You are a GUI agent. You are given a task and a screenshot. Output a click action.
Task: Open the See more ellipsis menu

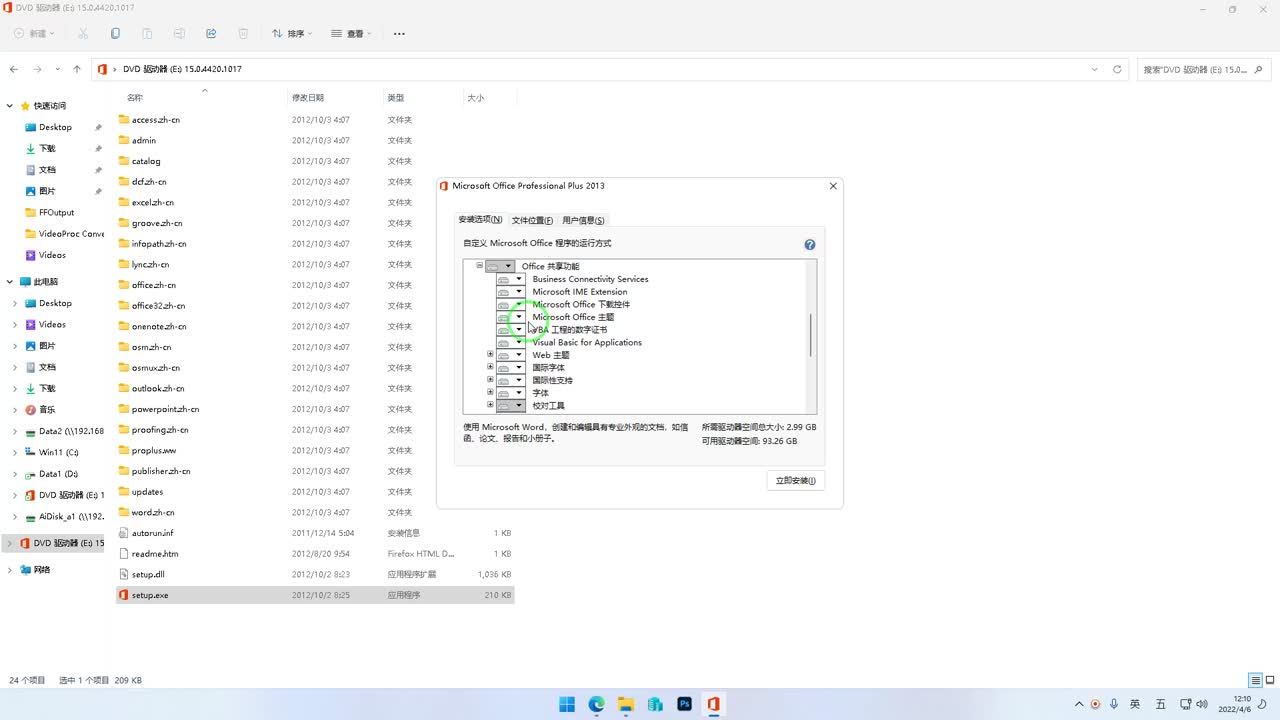click(399, 34)
